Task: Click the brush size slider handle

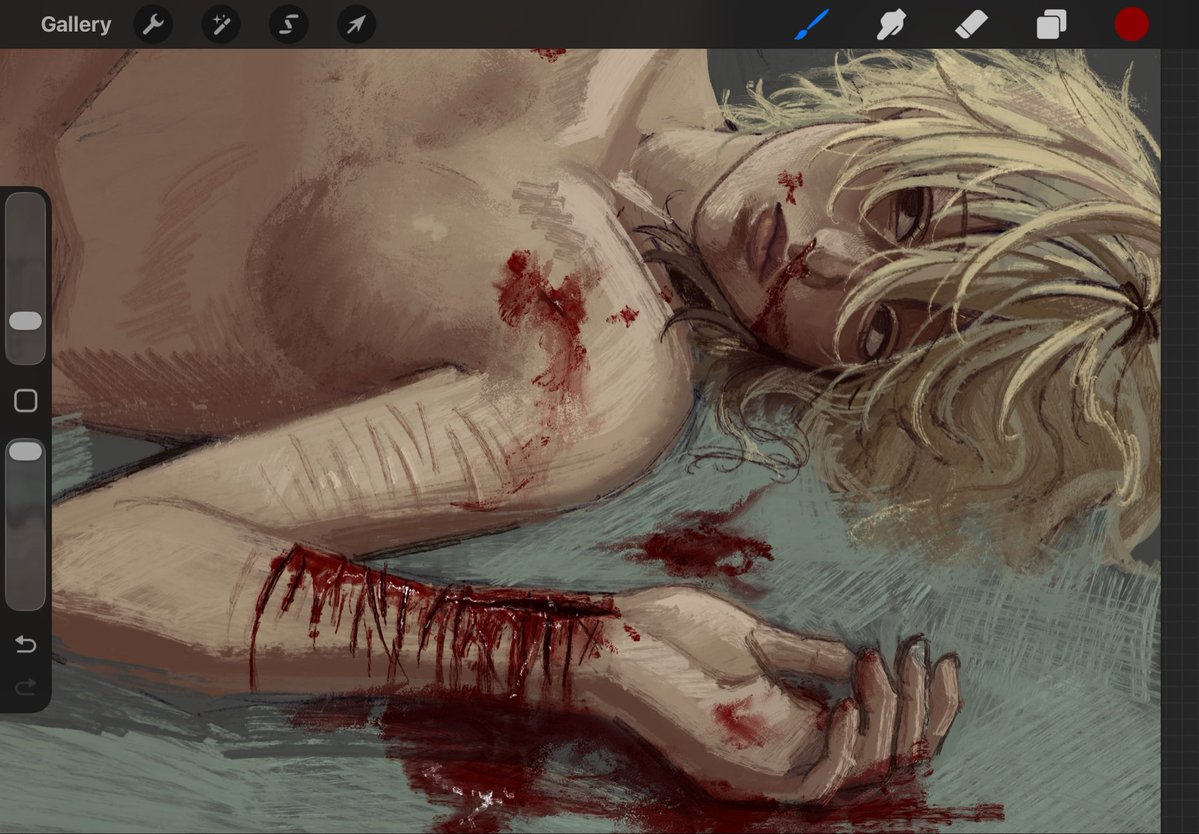Action: click(x=25, y=321)
